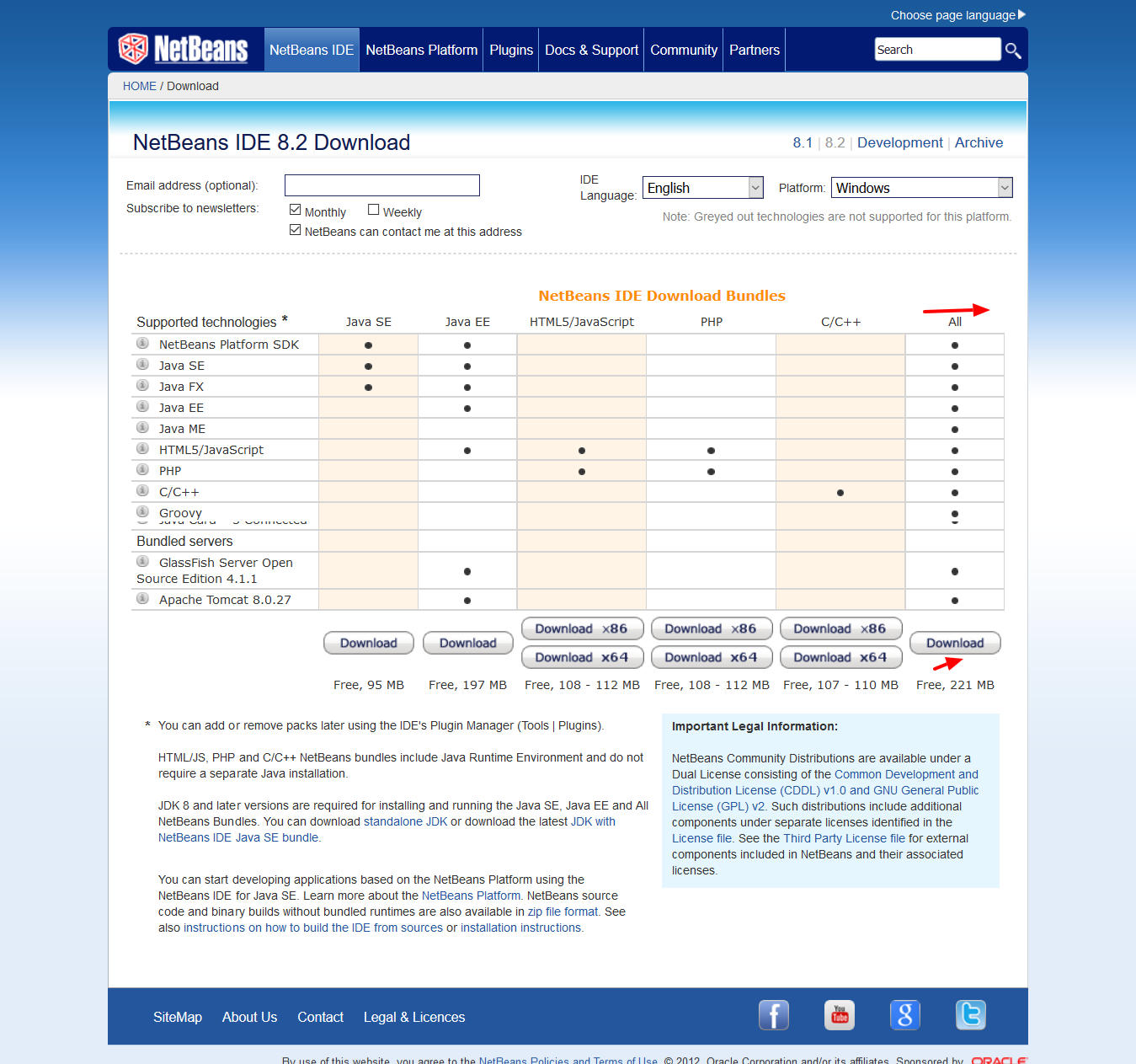The image size is (1136, 1064).
Task: Click info icon beside GlassFish Server
Action: pos(143,561)
